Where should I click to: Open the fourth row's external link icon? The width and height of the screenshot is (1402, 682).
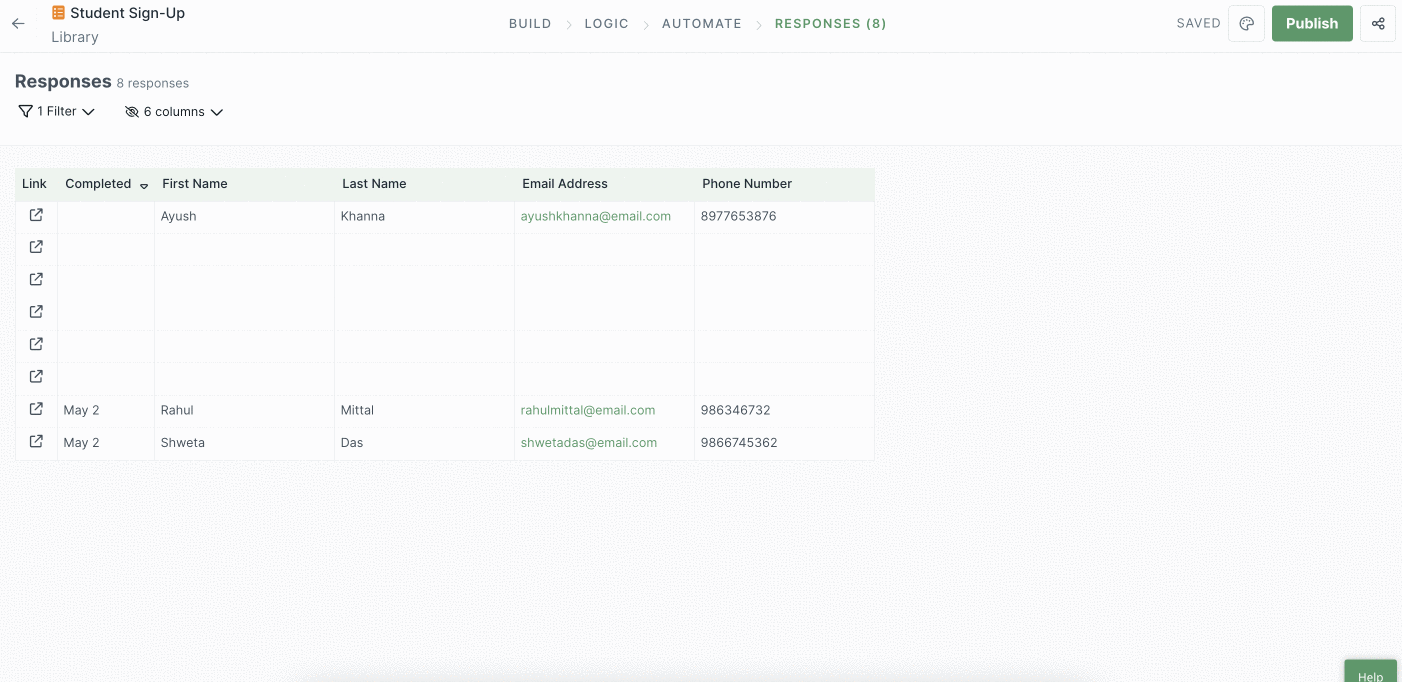(36, 311)
